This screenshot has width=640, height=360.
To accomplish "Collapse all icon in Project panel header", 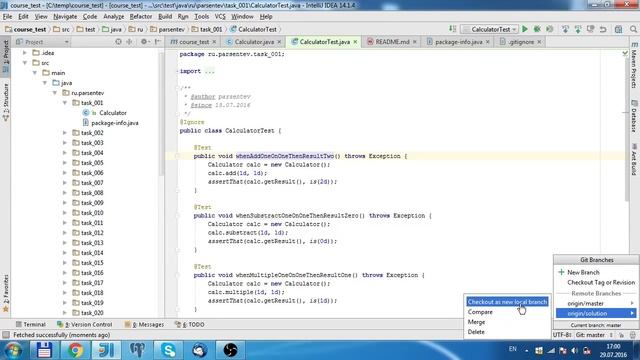I will click(x=129, y=42).
